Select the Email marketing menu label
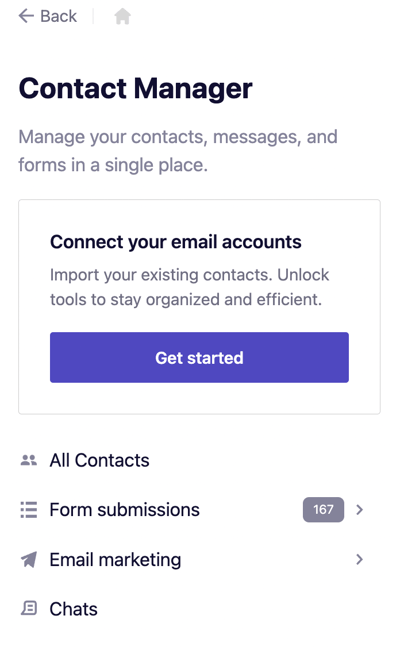 [115, 560]
